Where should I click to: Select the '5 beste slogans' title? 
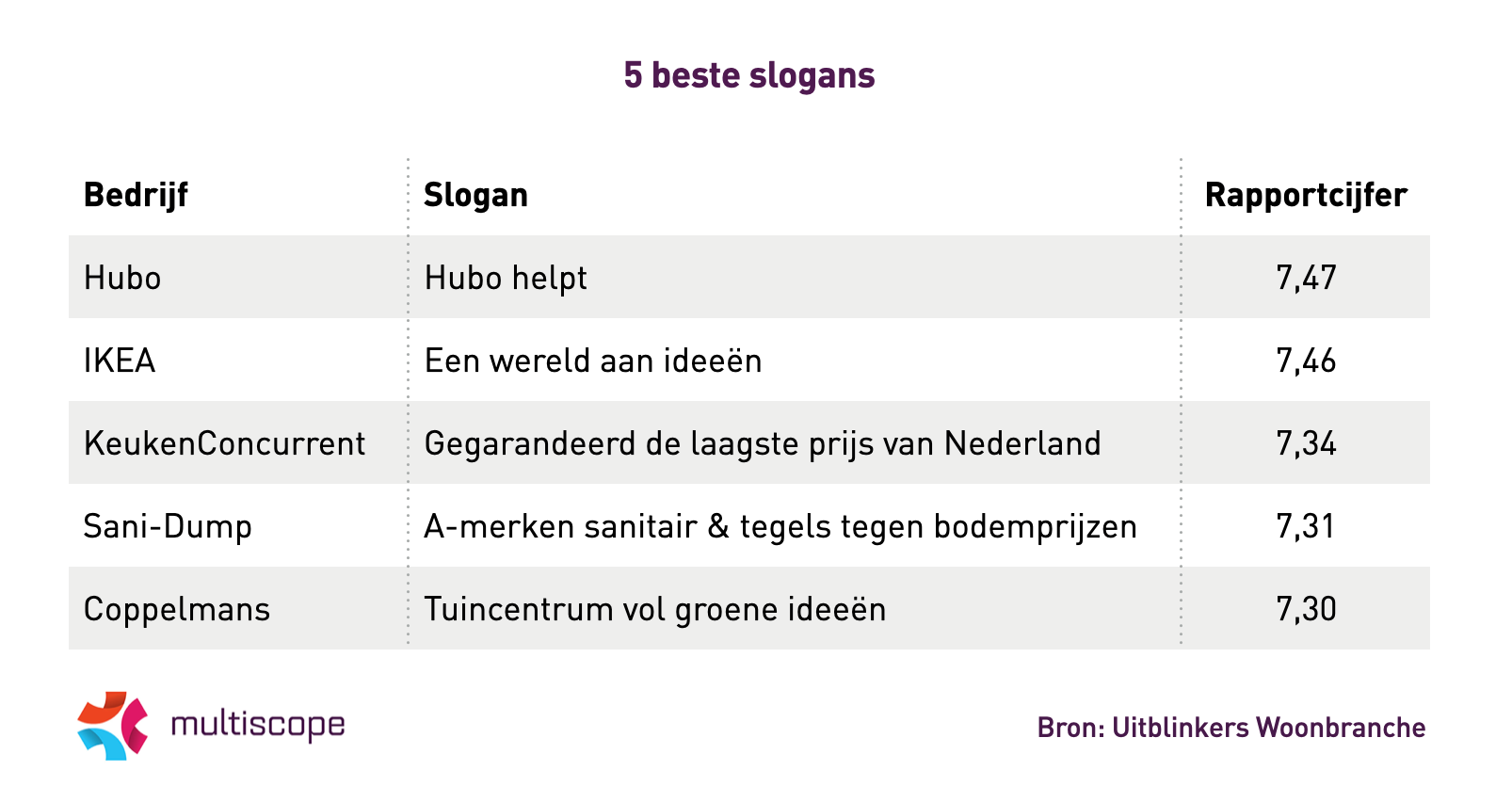pyautogui.click(x=749, y=75)
